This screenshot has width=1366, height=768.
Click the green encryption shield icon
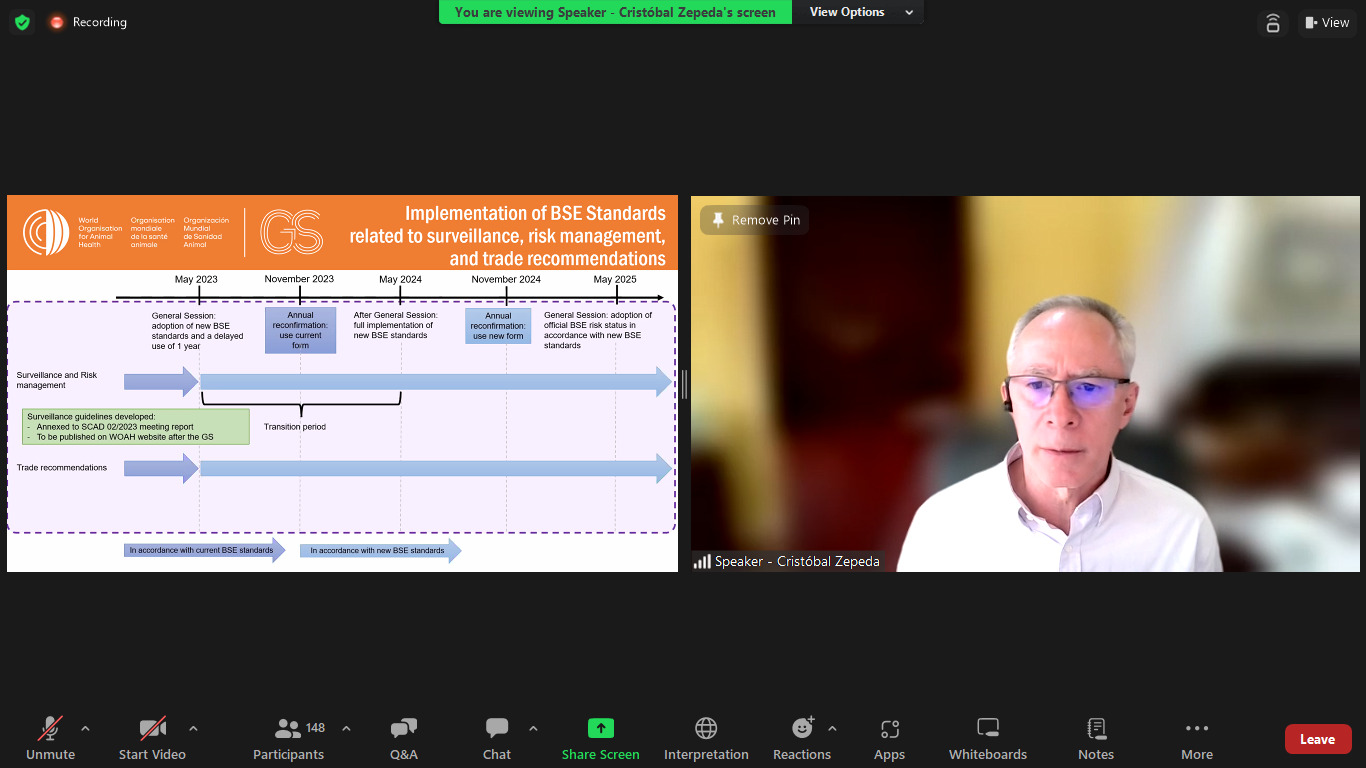point(22,22)
